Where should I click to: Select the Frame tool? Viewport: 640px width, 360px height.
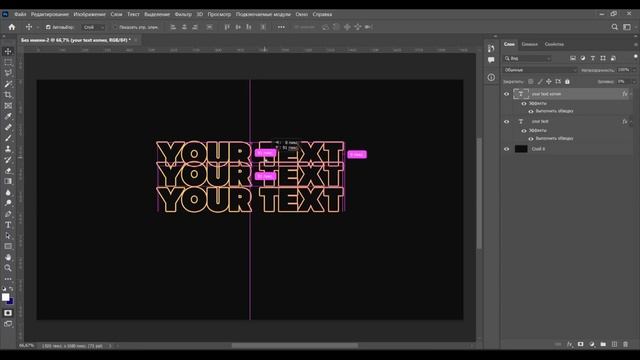8,106
